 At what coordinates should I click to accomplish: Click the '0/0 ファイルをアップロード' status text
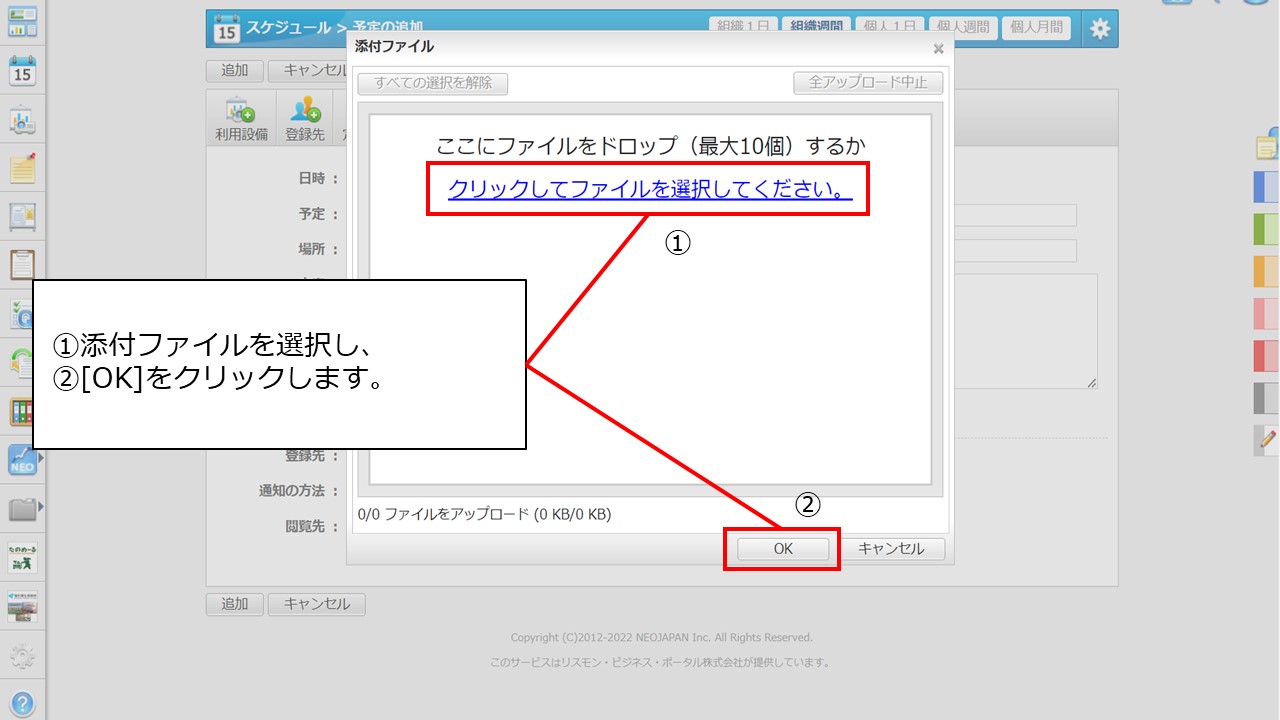coord(484,515)
